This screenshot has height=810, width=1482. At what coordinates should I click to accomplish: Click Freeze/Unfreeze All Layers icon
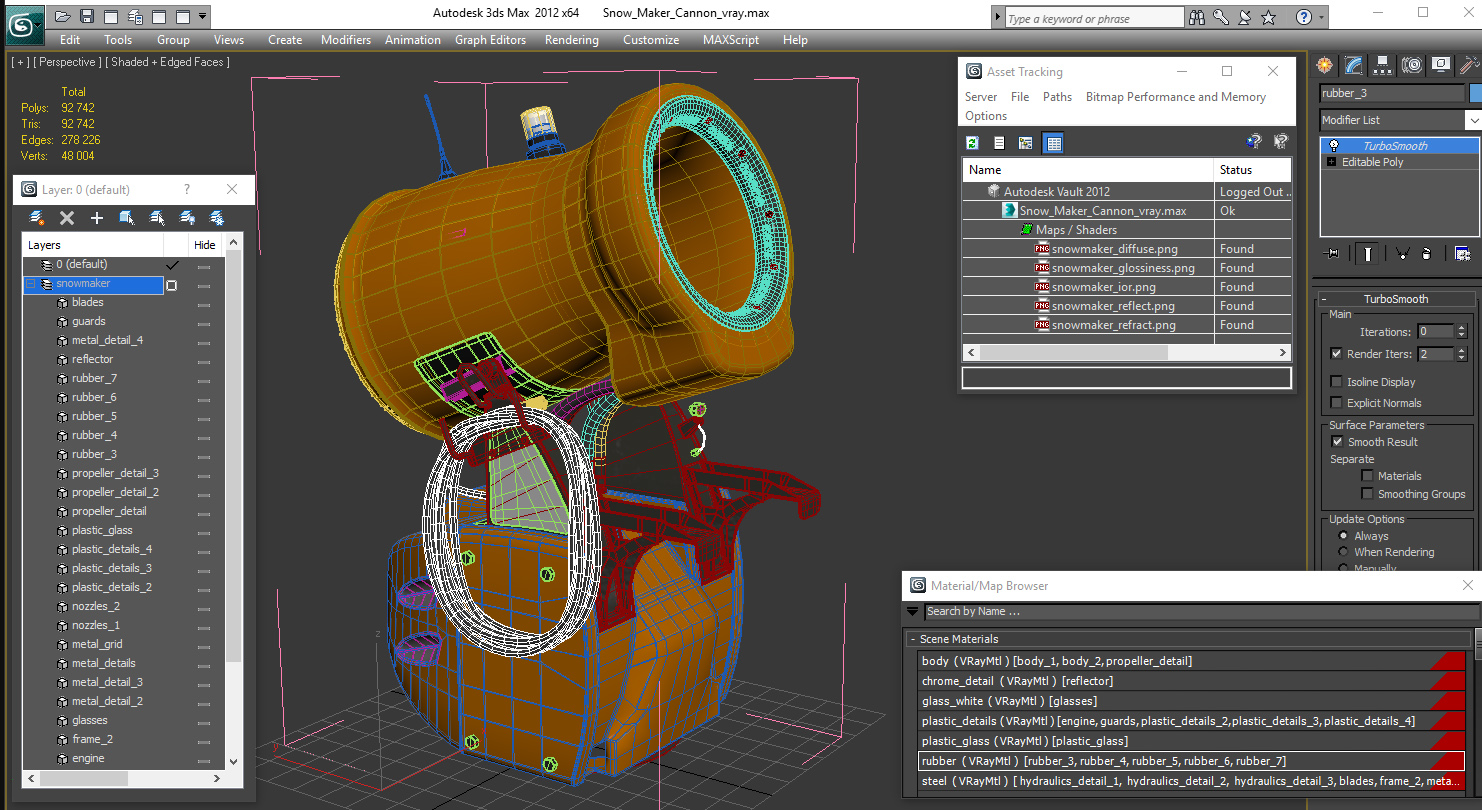point(216,217)
